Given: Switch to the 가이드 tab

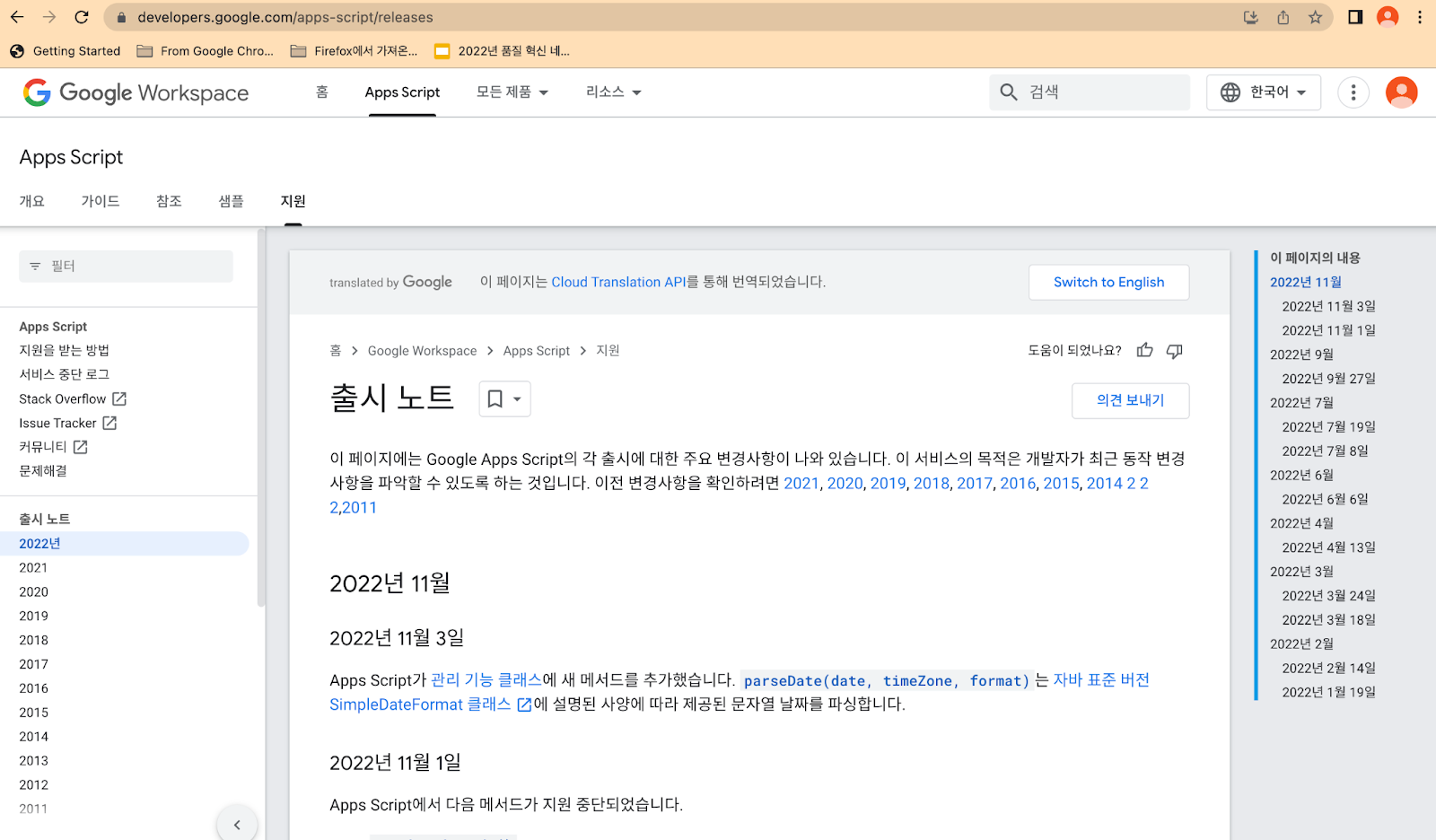Looking at the screenshot, I should point(101,201).
